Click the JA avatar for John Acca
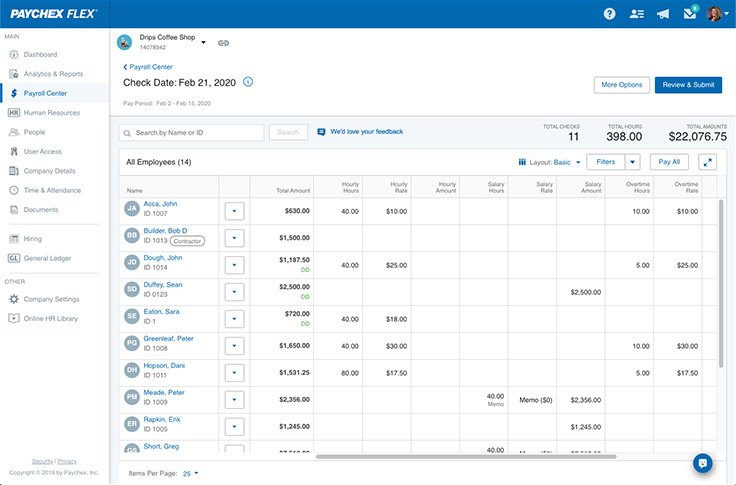 point(132,208)
